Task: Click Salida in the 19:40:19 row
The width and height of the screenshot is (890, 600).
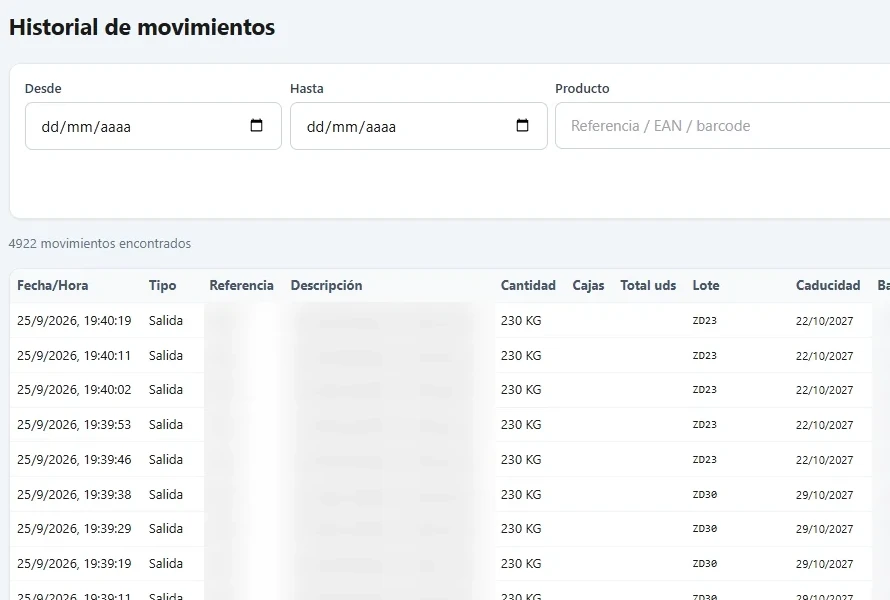Action: click(x=166, y=321)
